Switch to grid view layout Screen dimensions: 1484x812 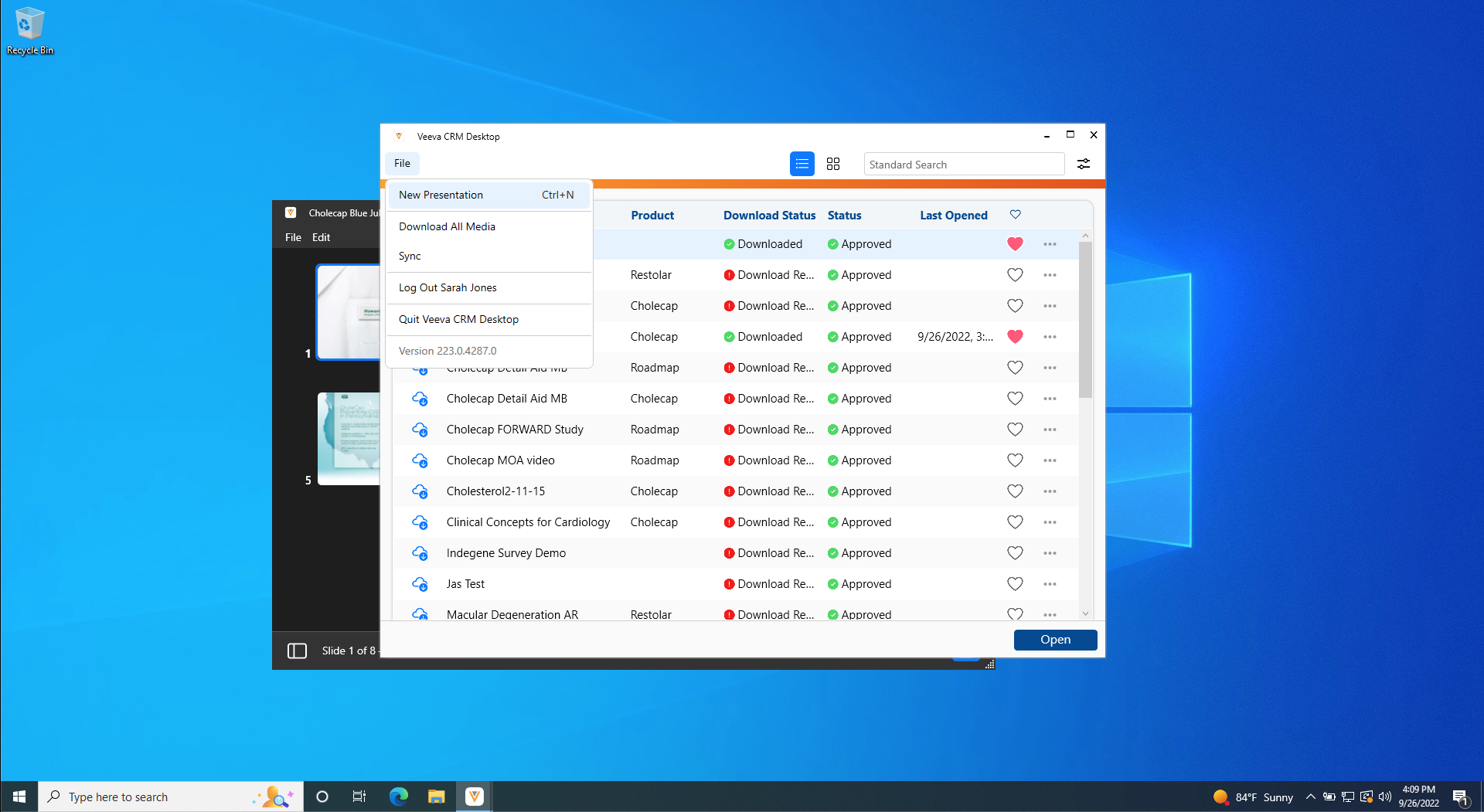coord(832,164)
